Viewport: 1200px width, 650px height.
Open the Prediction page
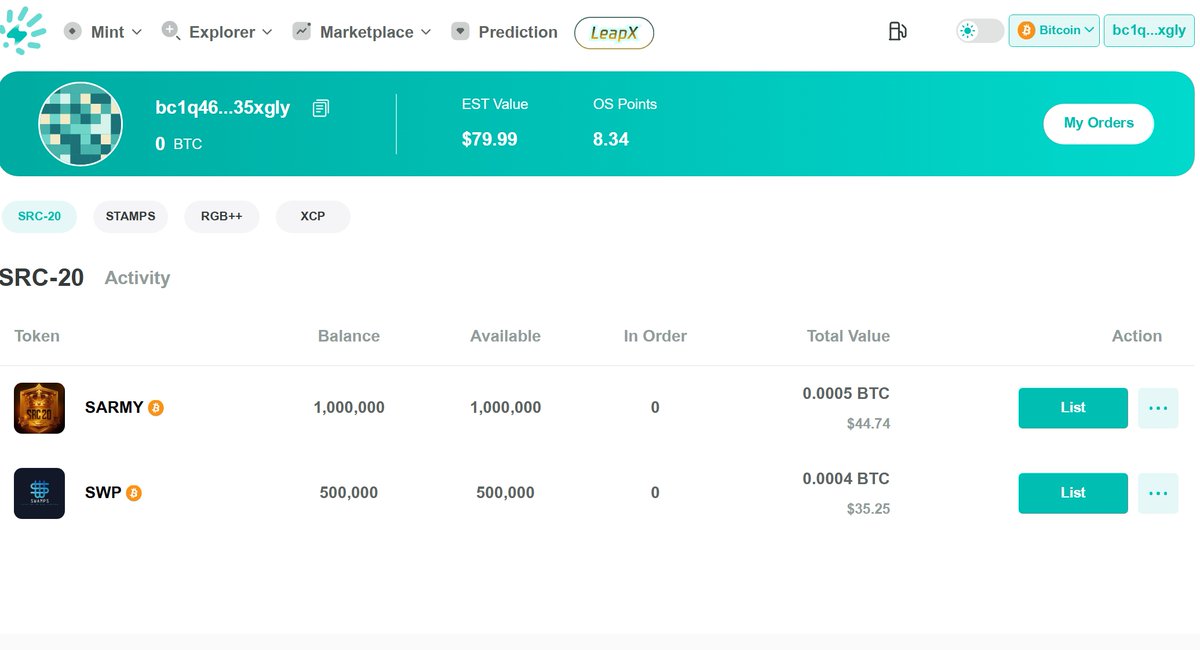[518, 32]
